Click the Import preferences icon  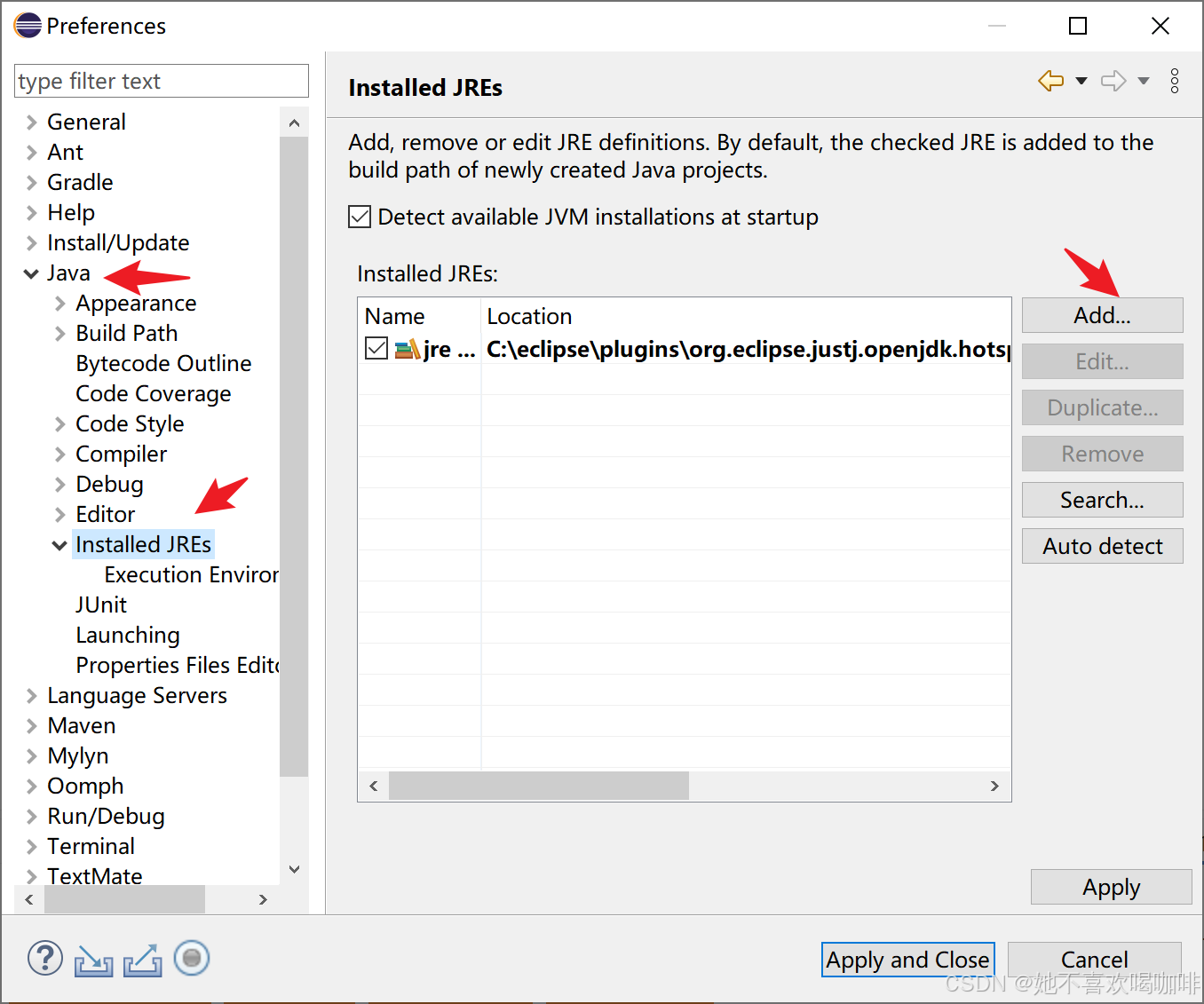click(93, 961)
